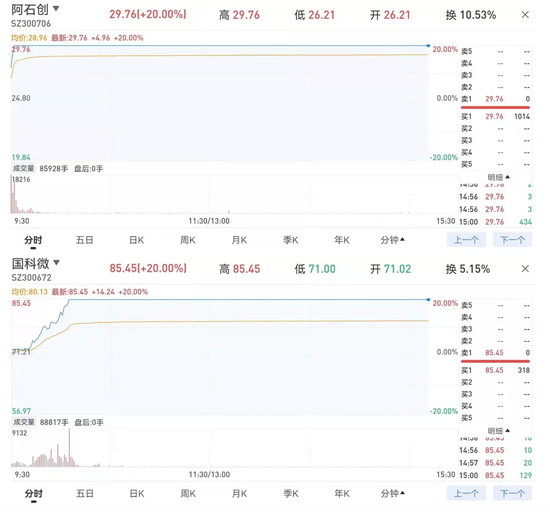Viewport: 550px width, 512px height.
Task: Select 分时 tab in 阿石创 panel
Action: point(33,240)
